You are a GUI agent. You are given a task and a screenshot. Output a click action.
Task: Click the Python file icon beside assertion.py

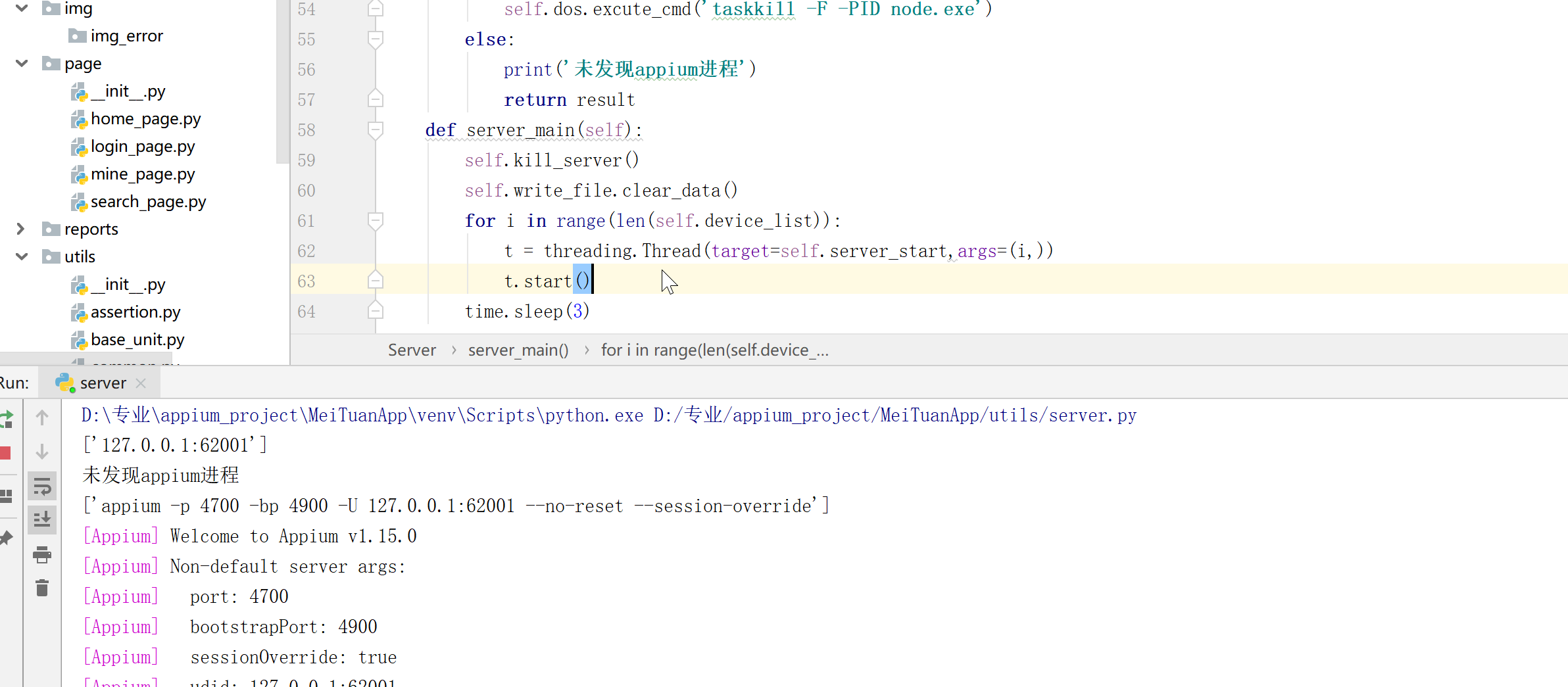pyautogui.click(x=79, y=312)
